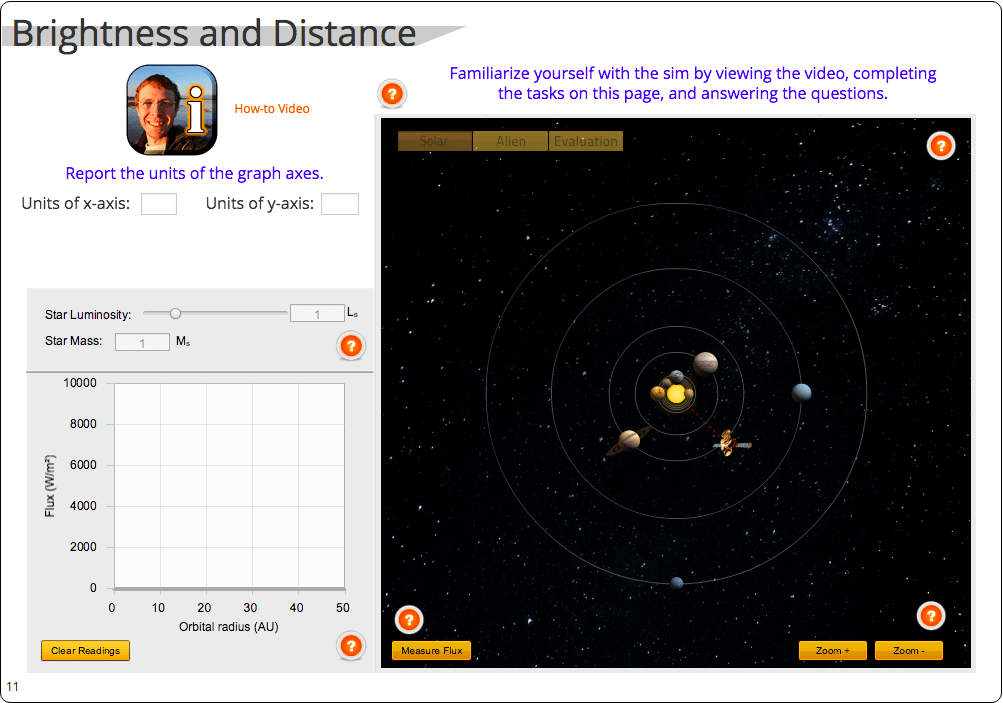Open help icon next to Star Mass

(351, 346)
